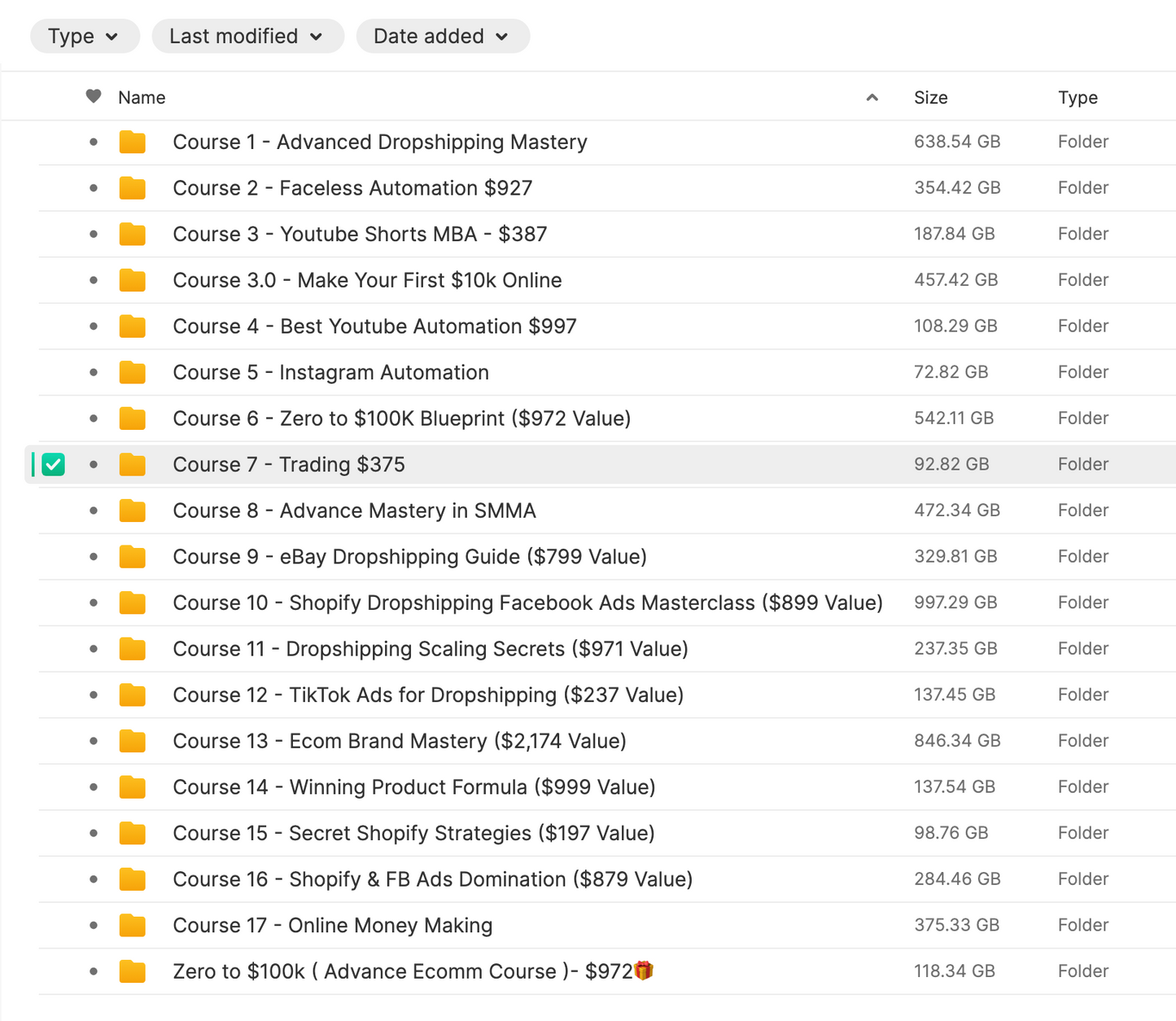Toggle the Name sort order arrow
1176x1021 pixels.
[872, 98]
